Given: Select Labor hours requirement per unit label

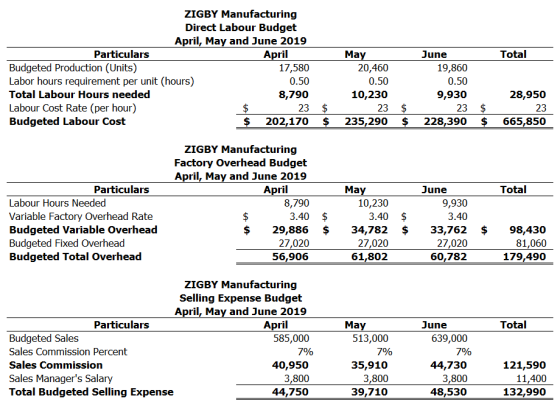Looking at the screenshot, I should [101, 81].
